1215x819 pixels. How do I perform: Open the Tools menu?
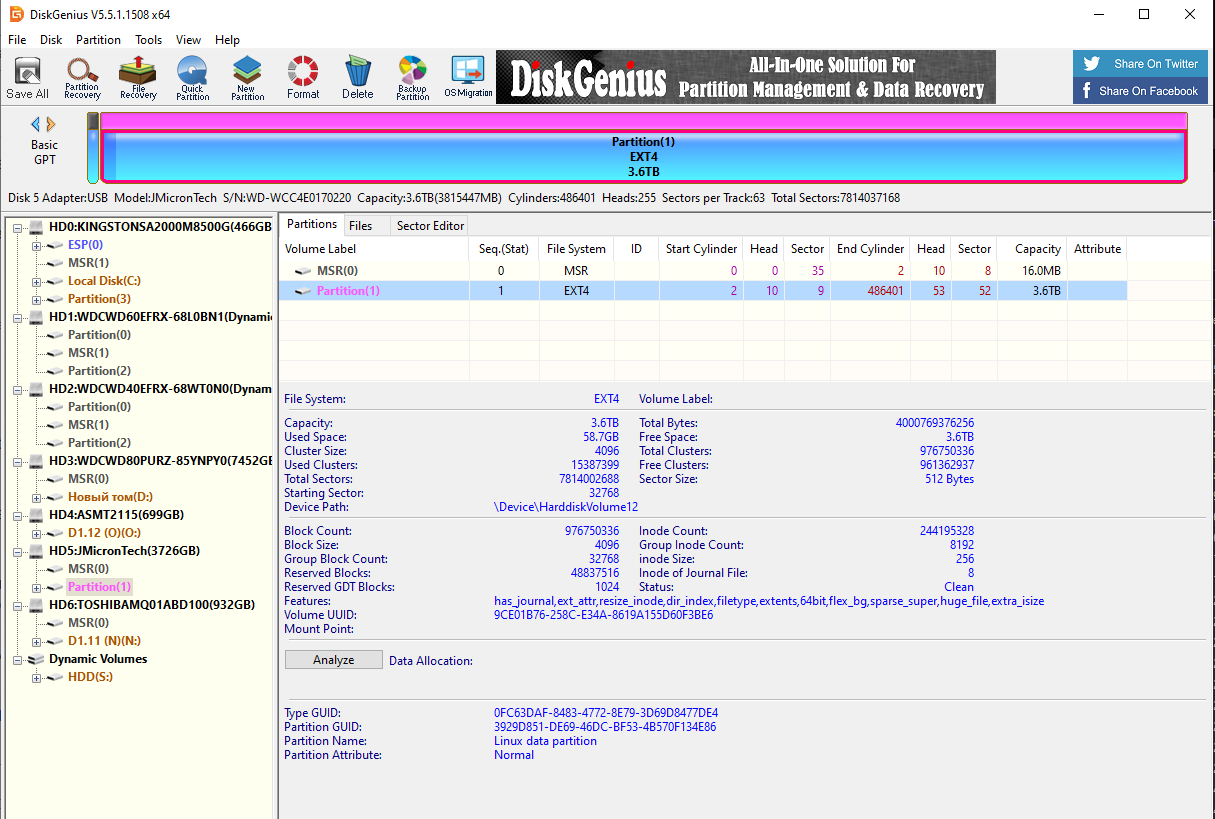coord(148,40)
